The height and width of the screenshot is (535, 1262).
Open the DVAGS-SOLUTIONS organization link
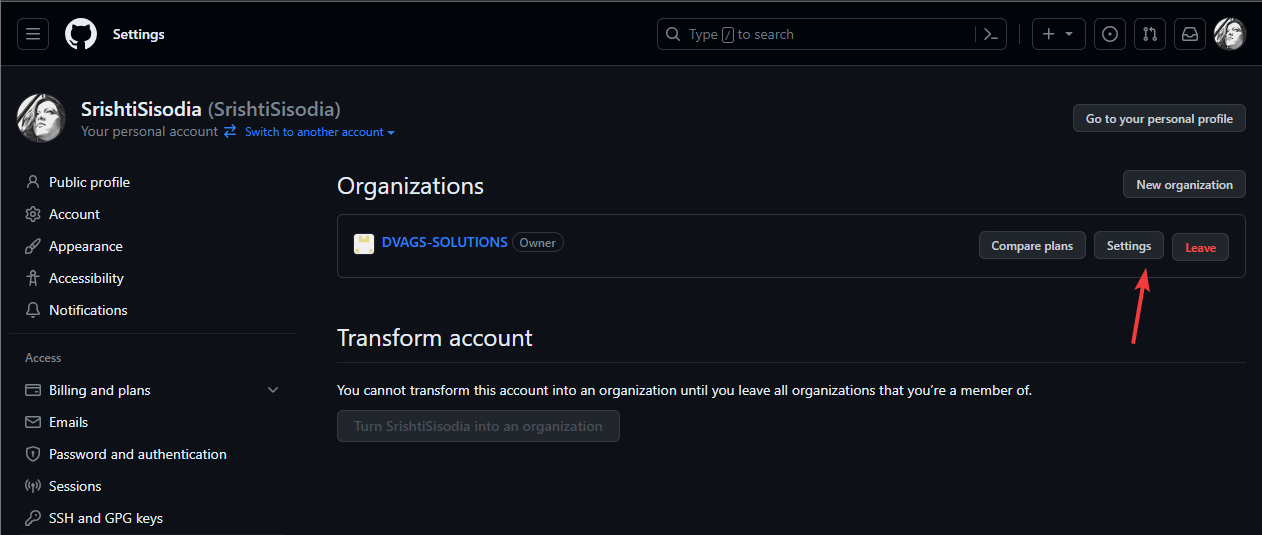444,242
